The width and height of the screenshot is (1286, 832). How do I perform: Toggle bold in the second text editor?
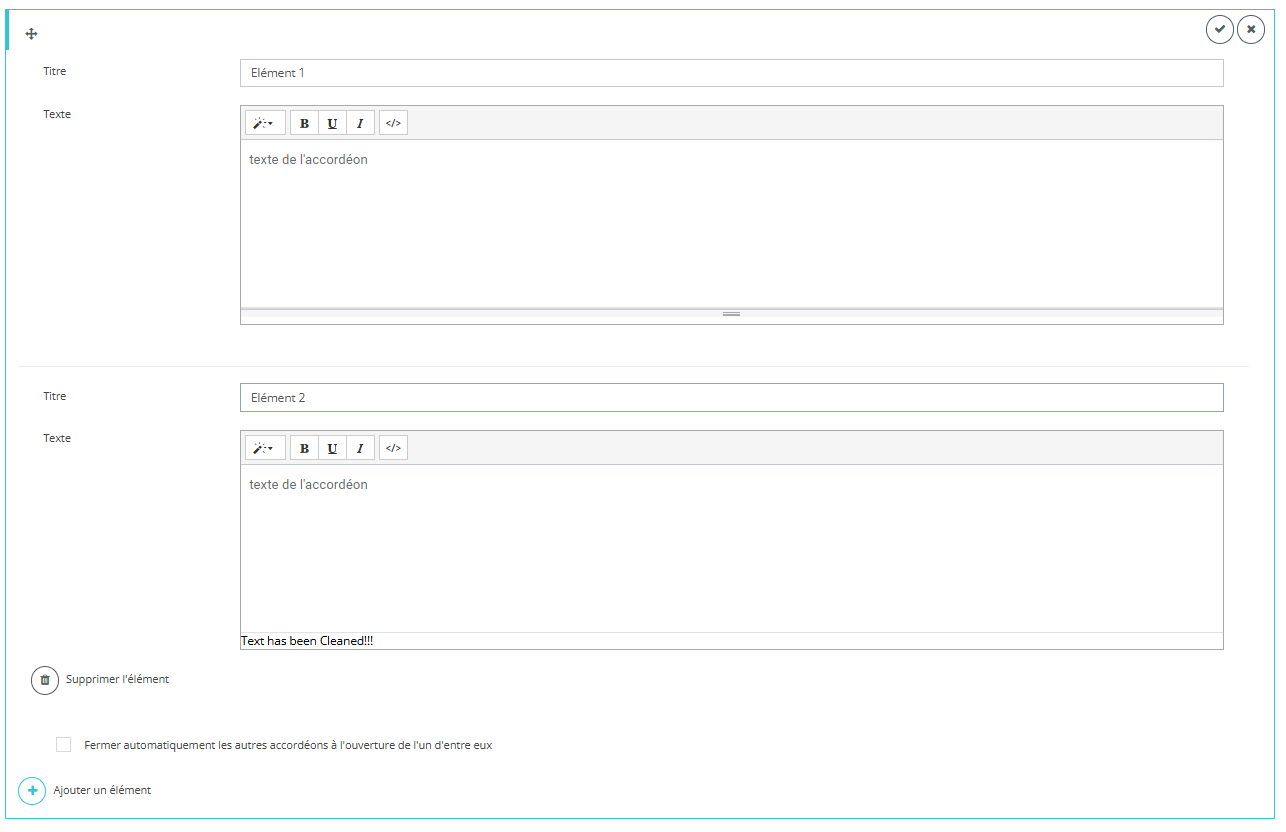click(304, 448)
